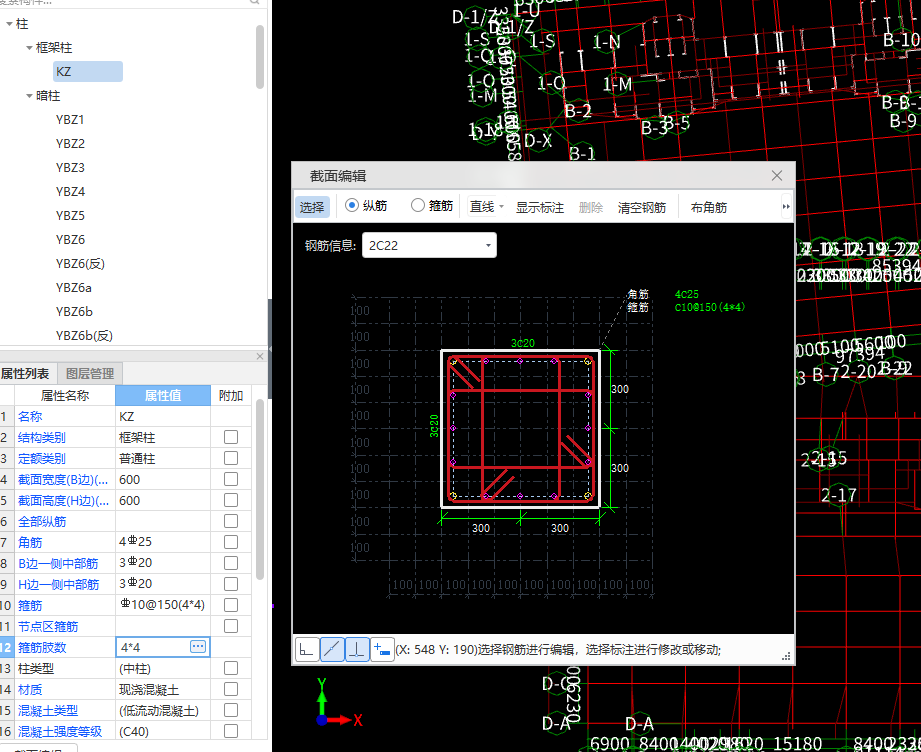Screen dimensions: 921x752
Task: Click the 属性值 column header
Action: pos(163,395)
